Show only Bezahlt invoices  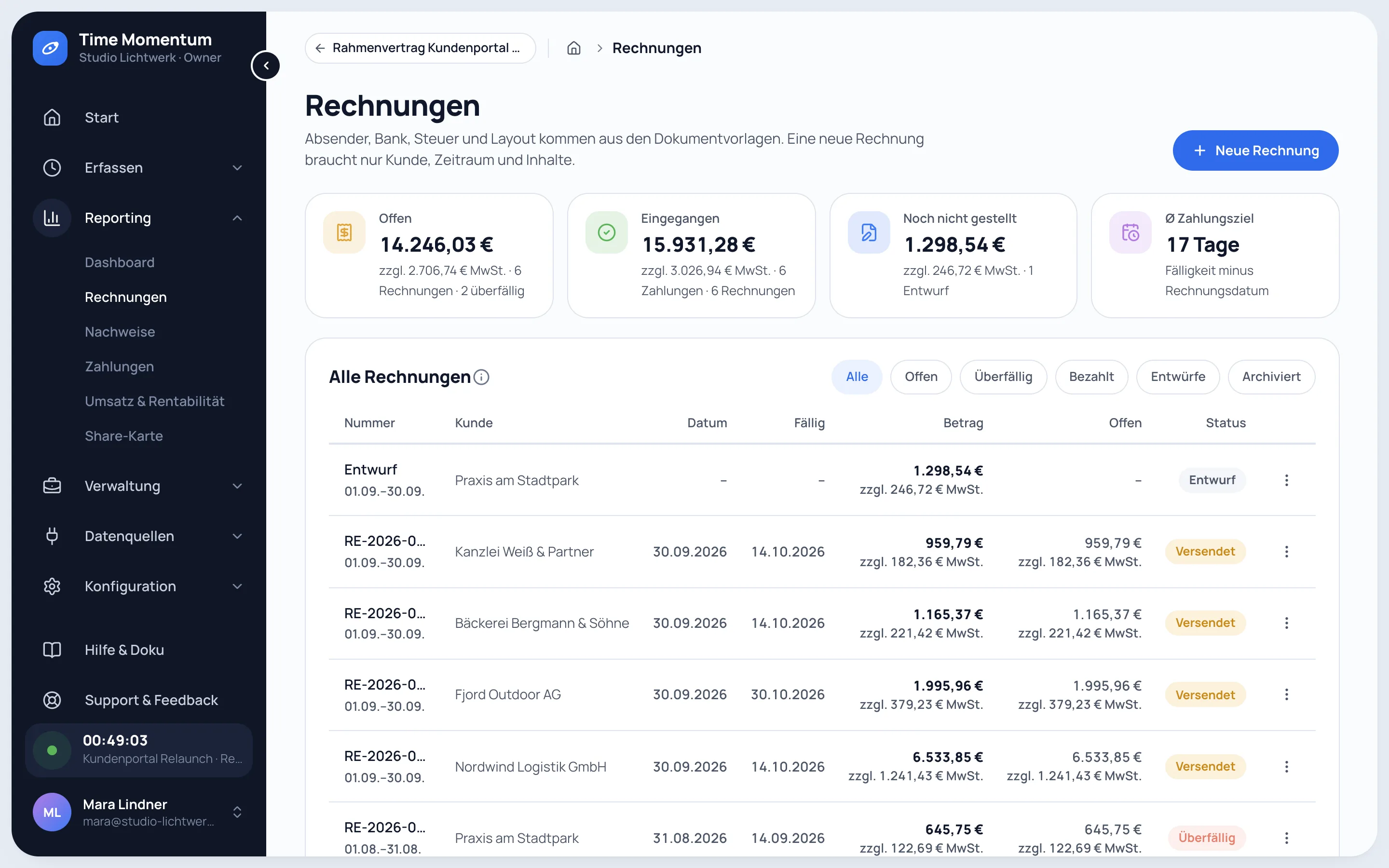click(x=1091, y=377)
